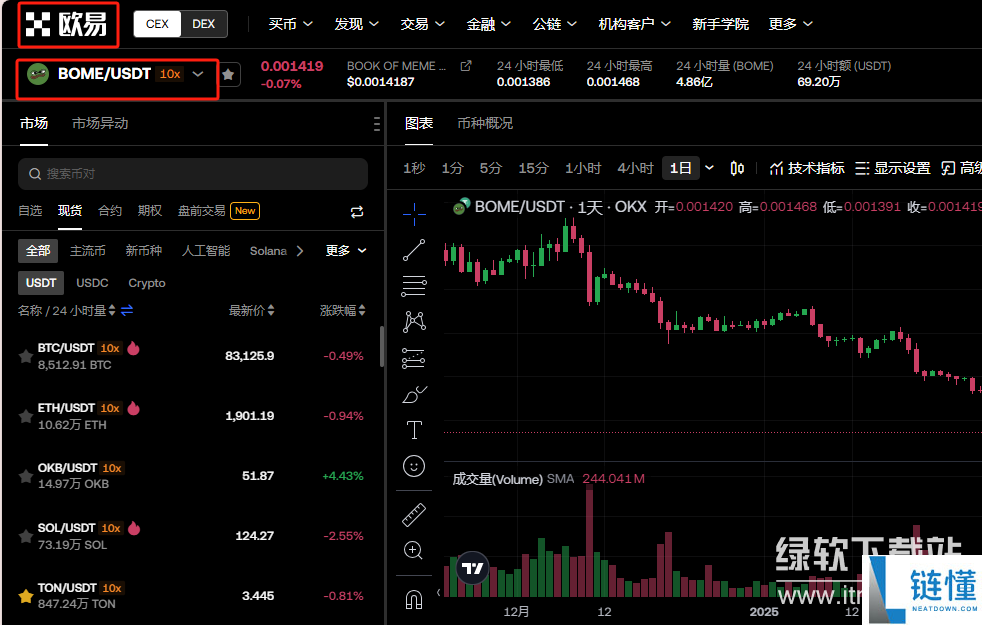Viewport: 982px width, 625px height.
Task: Filter by 全部 category
Action: [x=38, y=251]
